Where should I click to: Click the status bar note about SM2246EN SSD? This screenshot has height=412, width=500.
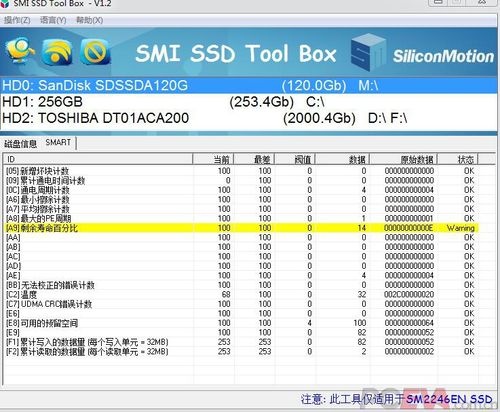point(396,399)
